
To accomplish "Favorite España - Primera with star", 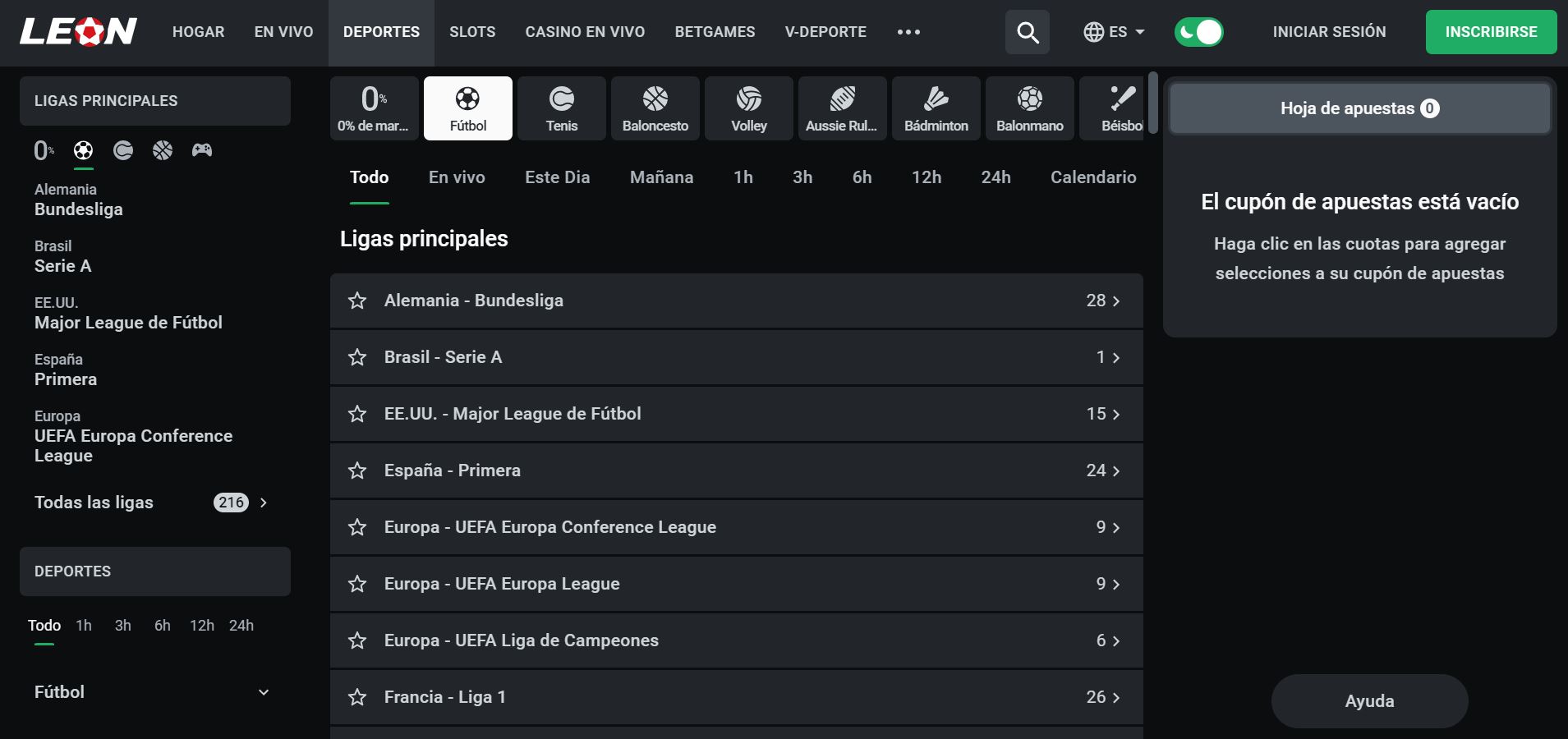I will (357, 470).
